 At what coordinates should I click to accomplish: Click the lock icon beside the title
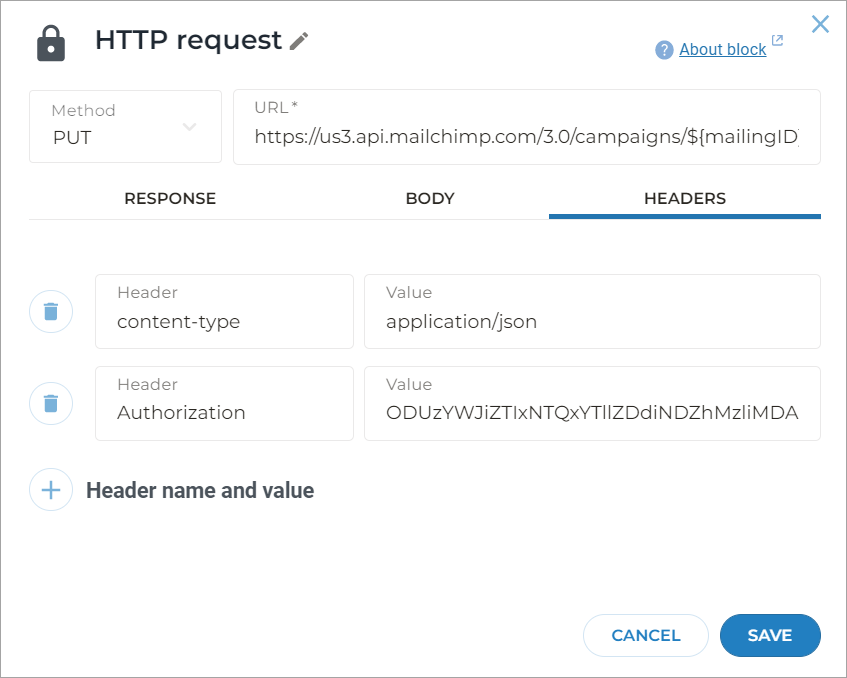coord(49,41)
